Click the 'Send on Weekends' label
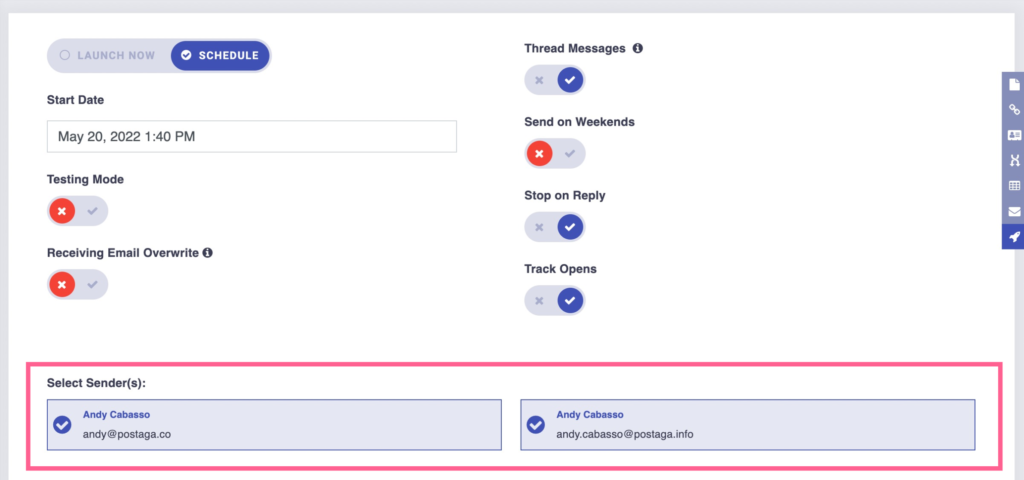The image size is (1024, 480). click(x=579, y=121)
